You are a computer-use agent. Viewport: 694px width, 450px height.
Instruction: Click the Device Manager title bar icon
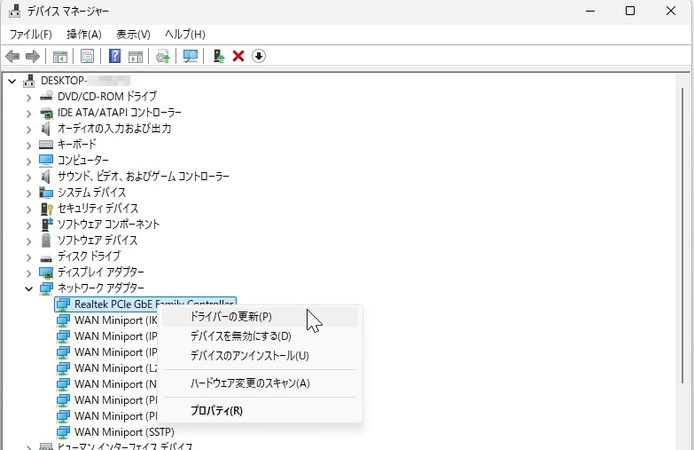pos(15,11)
